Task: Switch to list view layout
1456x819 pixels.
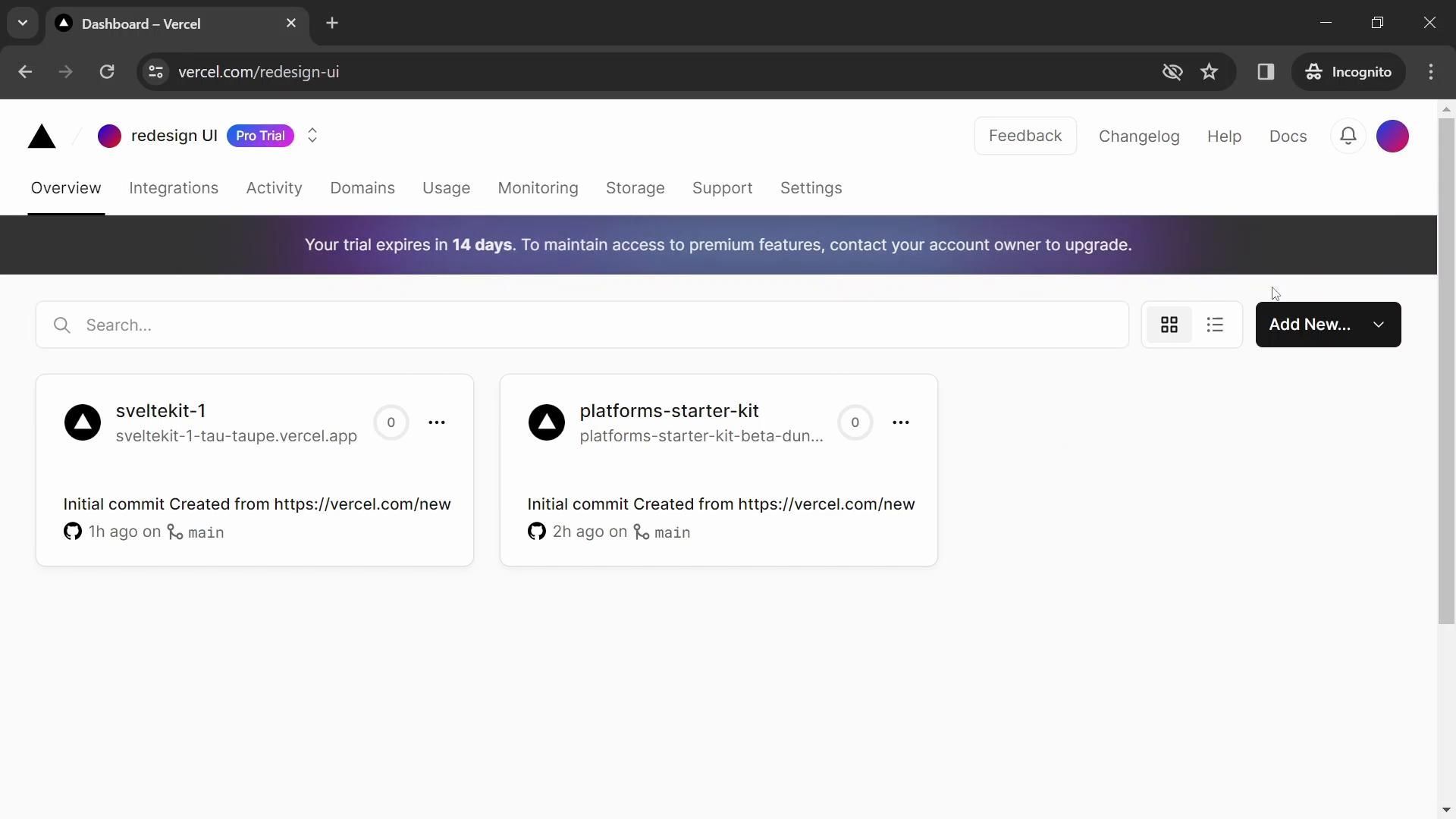Action: [x=1215, y=325]
